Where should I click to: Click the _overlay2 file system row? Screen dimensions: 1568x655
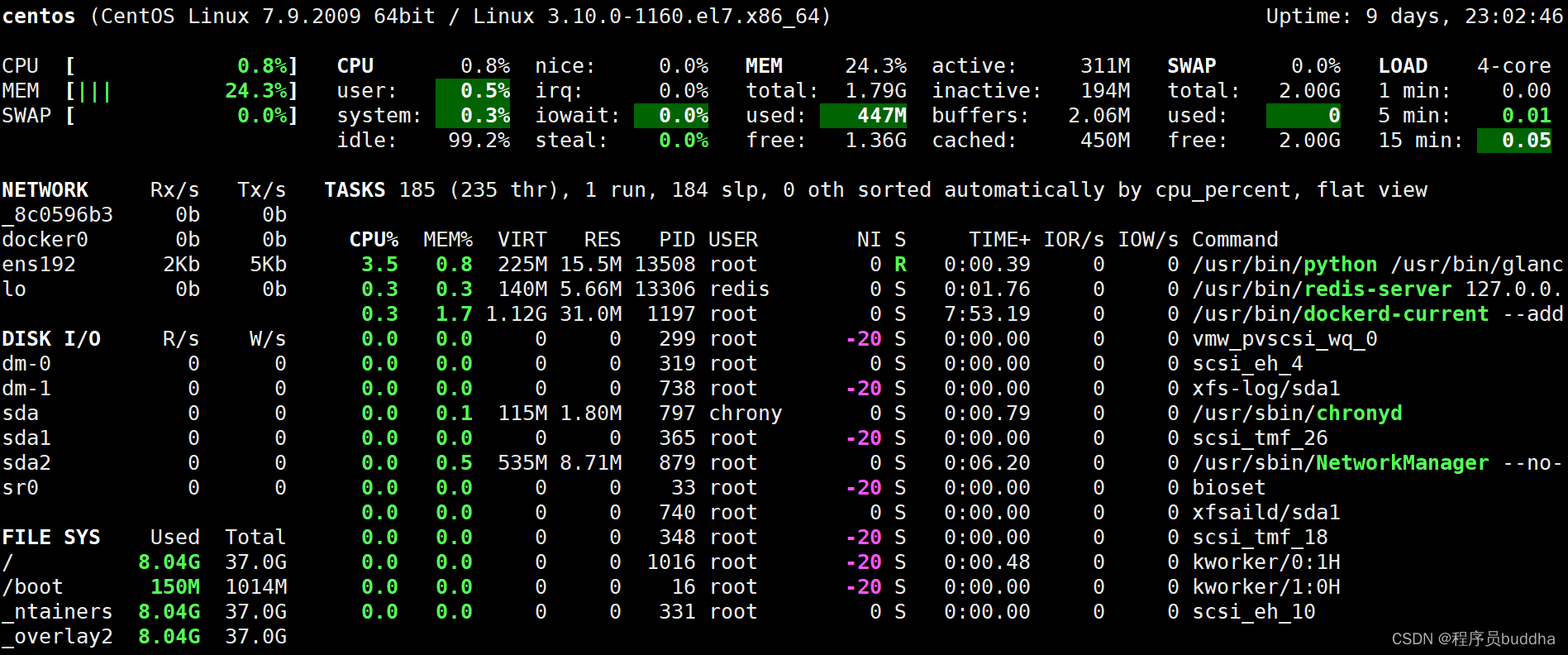click(x=144, y=637)
